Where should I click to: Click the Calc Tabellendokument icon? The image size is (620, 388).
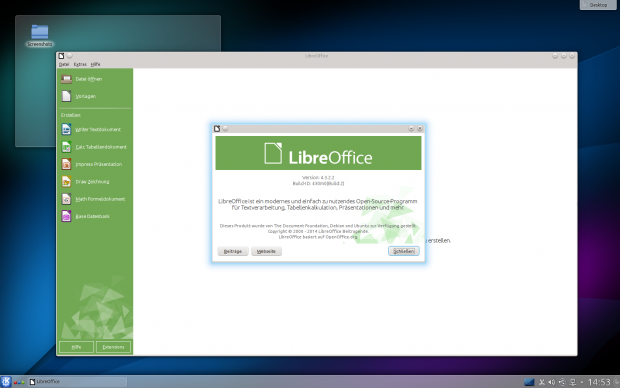[x=66, y=147]
